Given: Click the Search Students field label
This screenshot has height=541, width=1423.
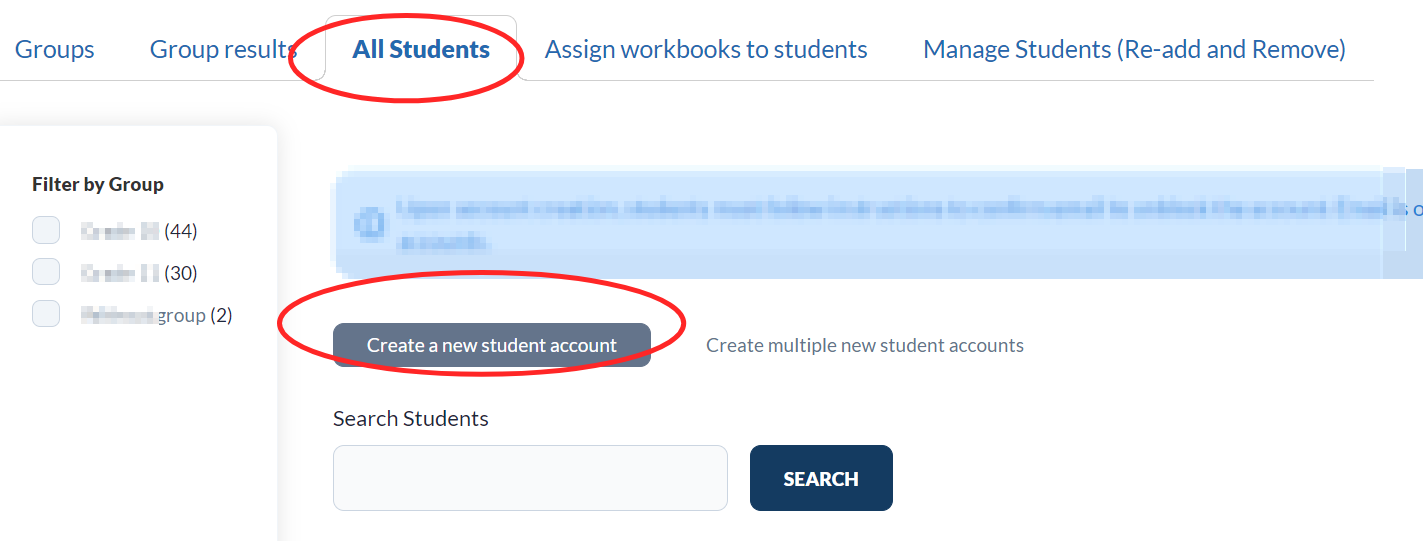Looking at the screenshot, I should (410, 418).
